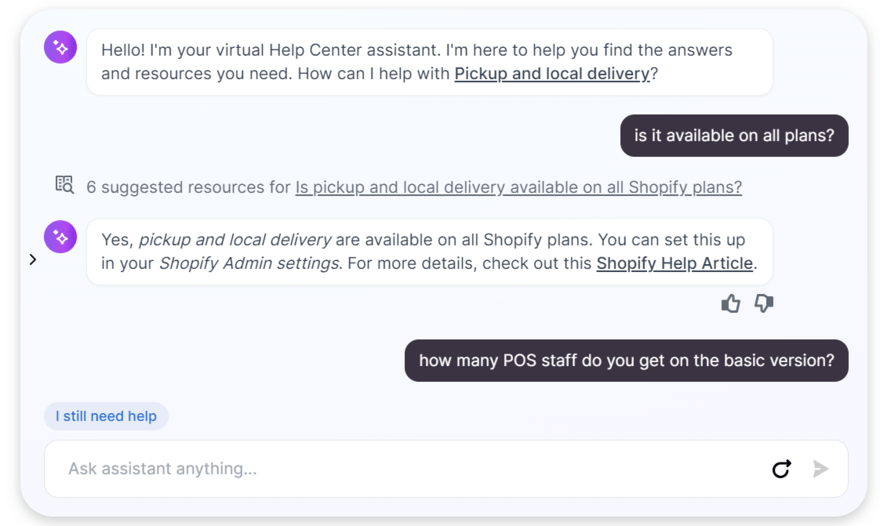Viewport: 880px width, 526px height.
Task: Click the thumbs up feedback icon
Action: (x=731, y=304)
